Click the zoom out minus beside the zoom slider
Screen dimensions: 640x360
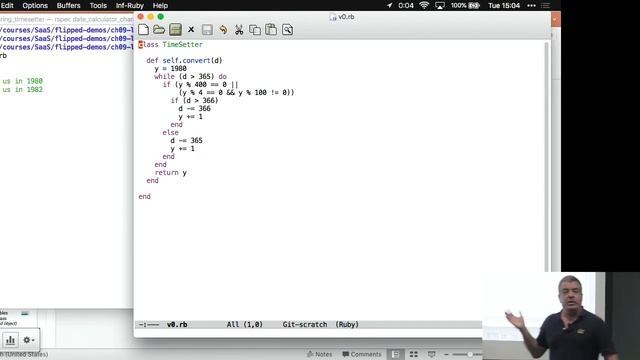447,354
